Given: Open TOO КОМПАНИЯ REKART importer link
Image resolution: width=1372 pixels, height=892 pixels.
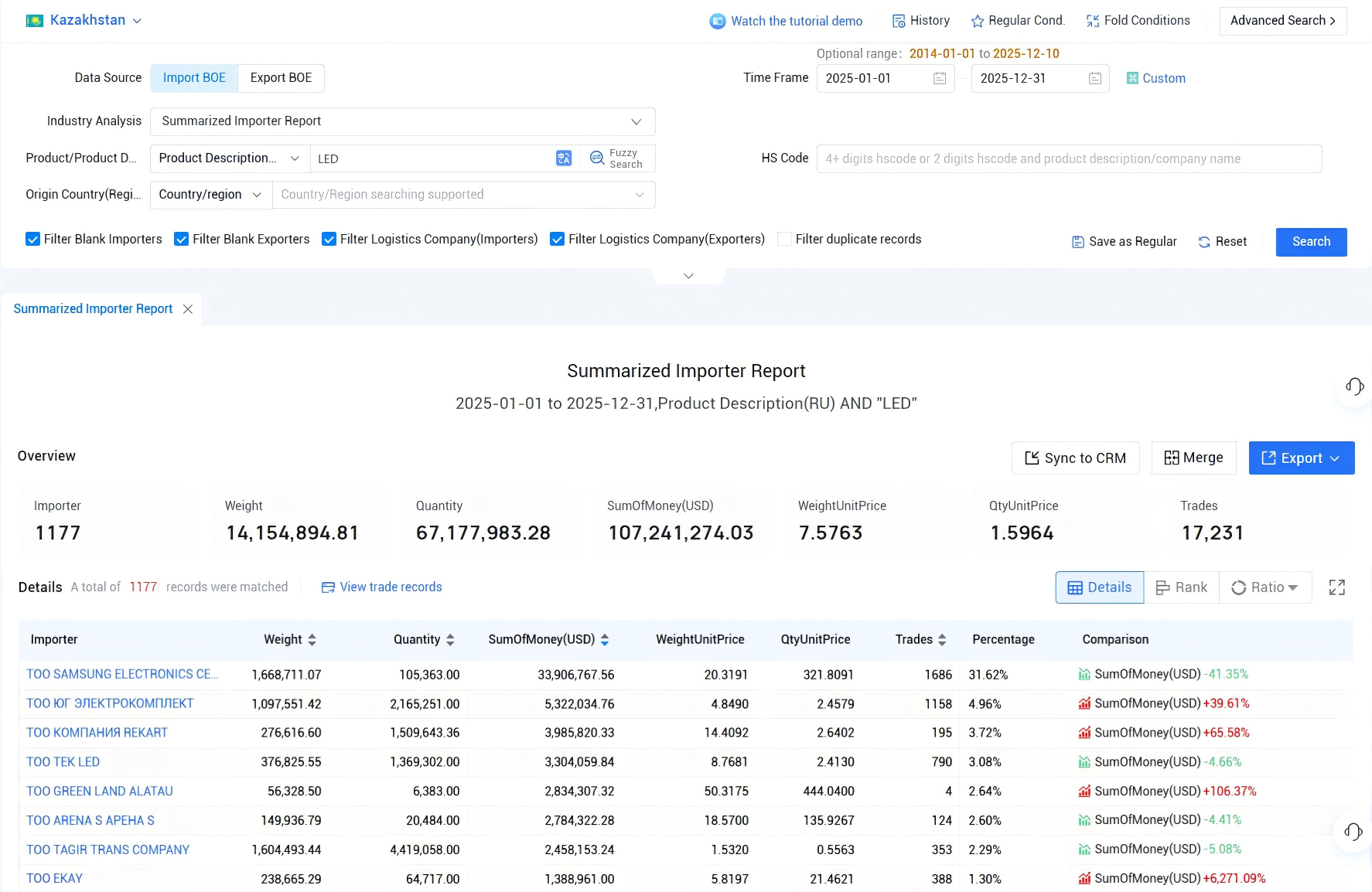Looking at the screenshot, I should 97,733.
